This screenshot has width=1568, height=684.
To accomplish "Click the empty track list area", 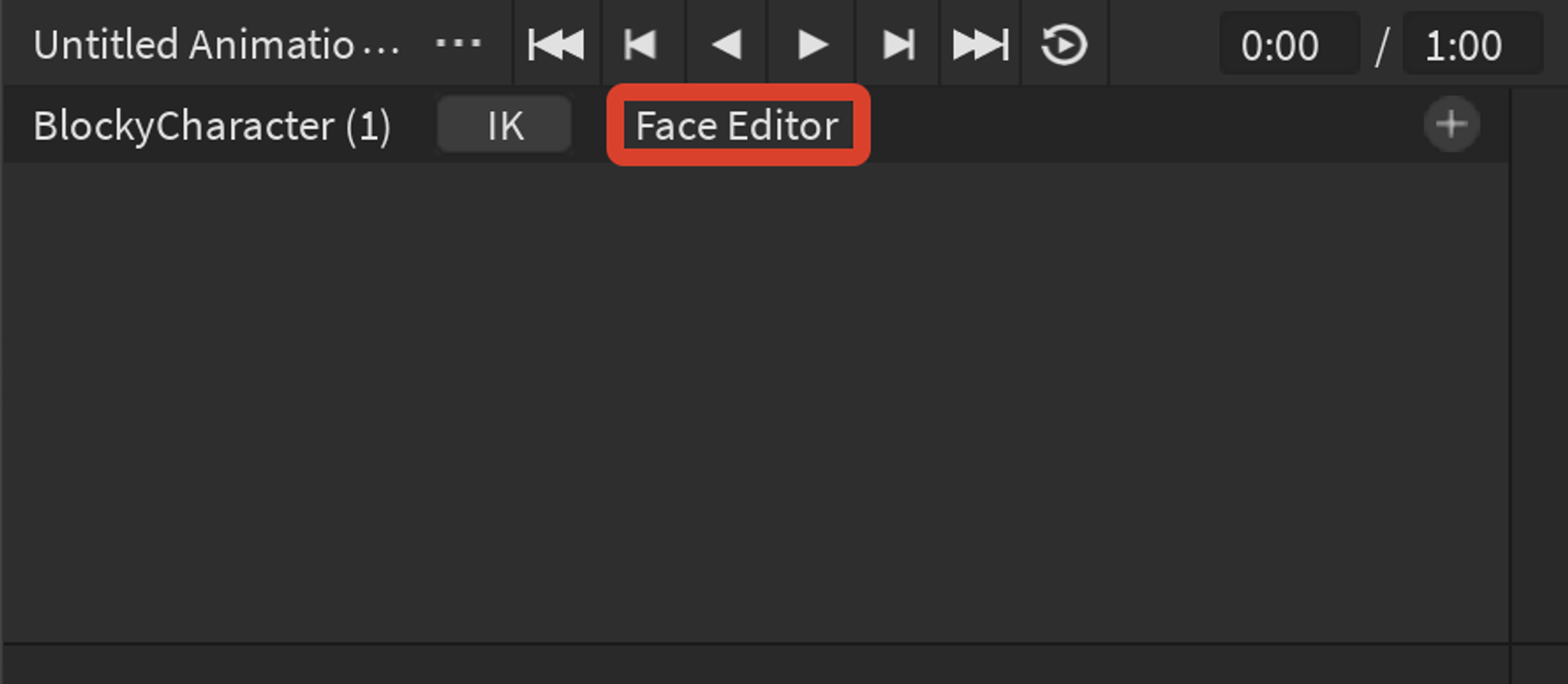I will (x=756, y=402).
